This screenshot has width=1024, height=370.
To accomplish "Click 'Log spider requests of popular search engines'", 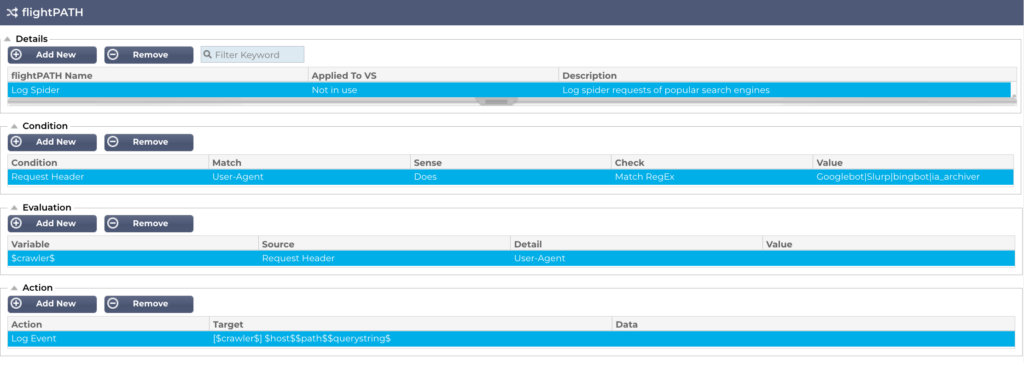I will click(665, 90).
